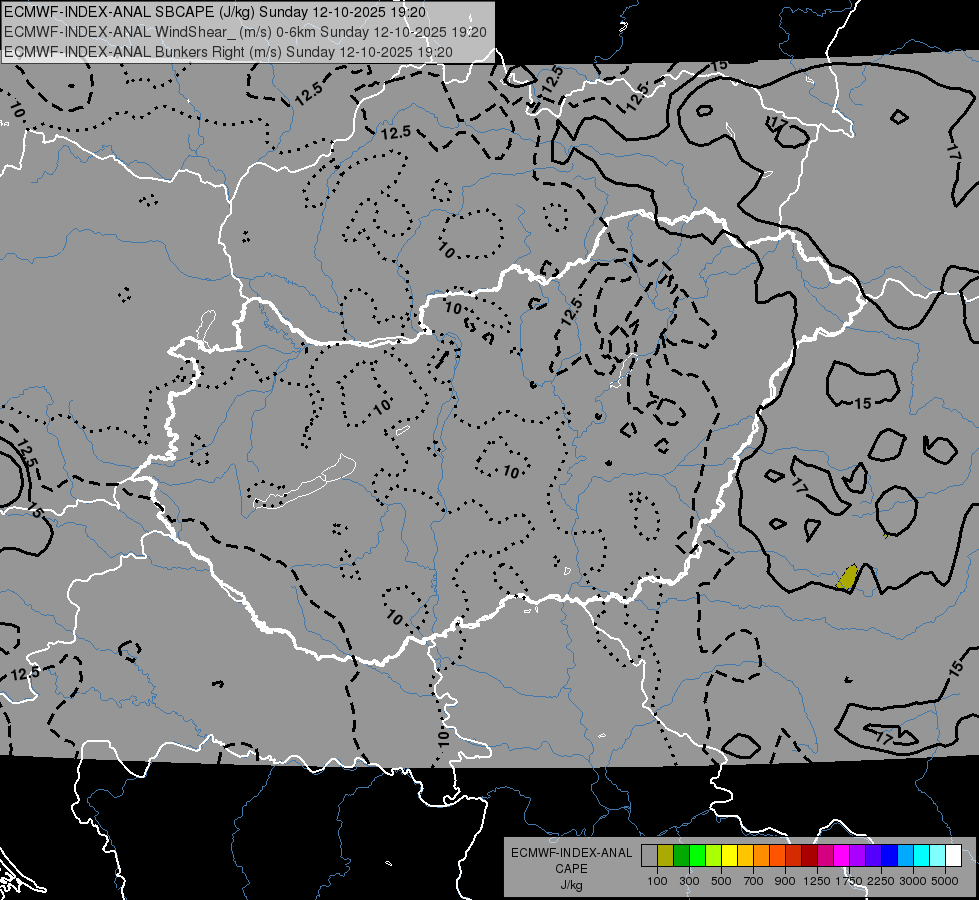The width and height of the screenshot is (979, 900).
Task: Click the J/kg unit label in legend
Action: (x=571, y=885)
